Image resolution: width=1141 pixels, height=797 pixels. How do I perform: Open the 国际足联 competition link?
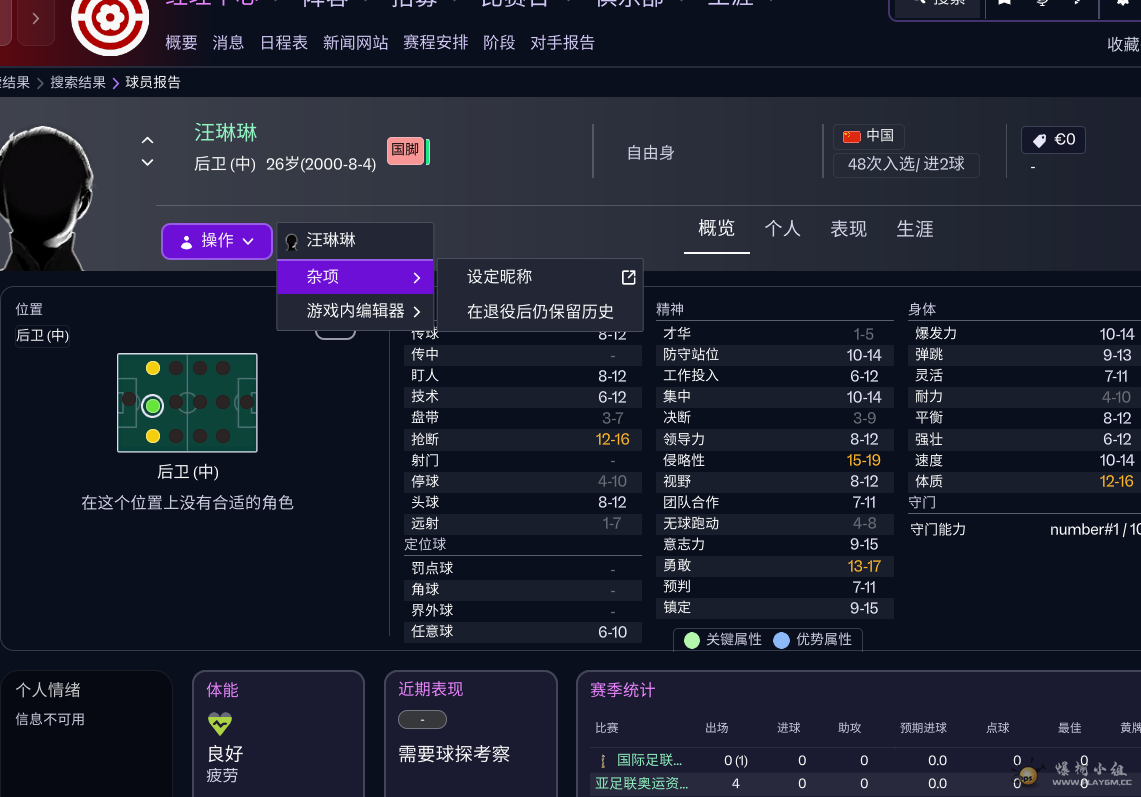click(x=649, y=761)
